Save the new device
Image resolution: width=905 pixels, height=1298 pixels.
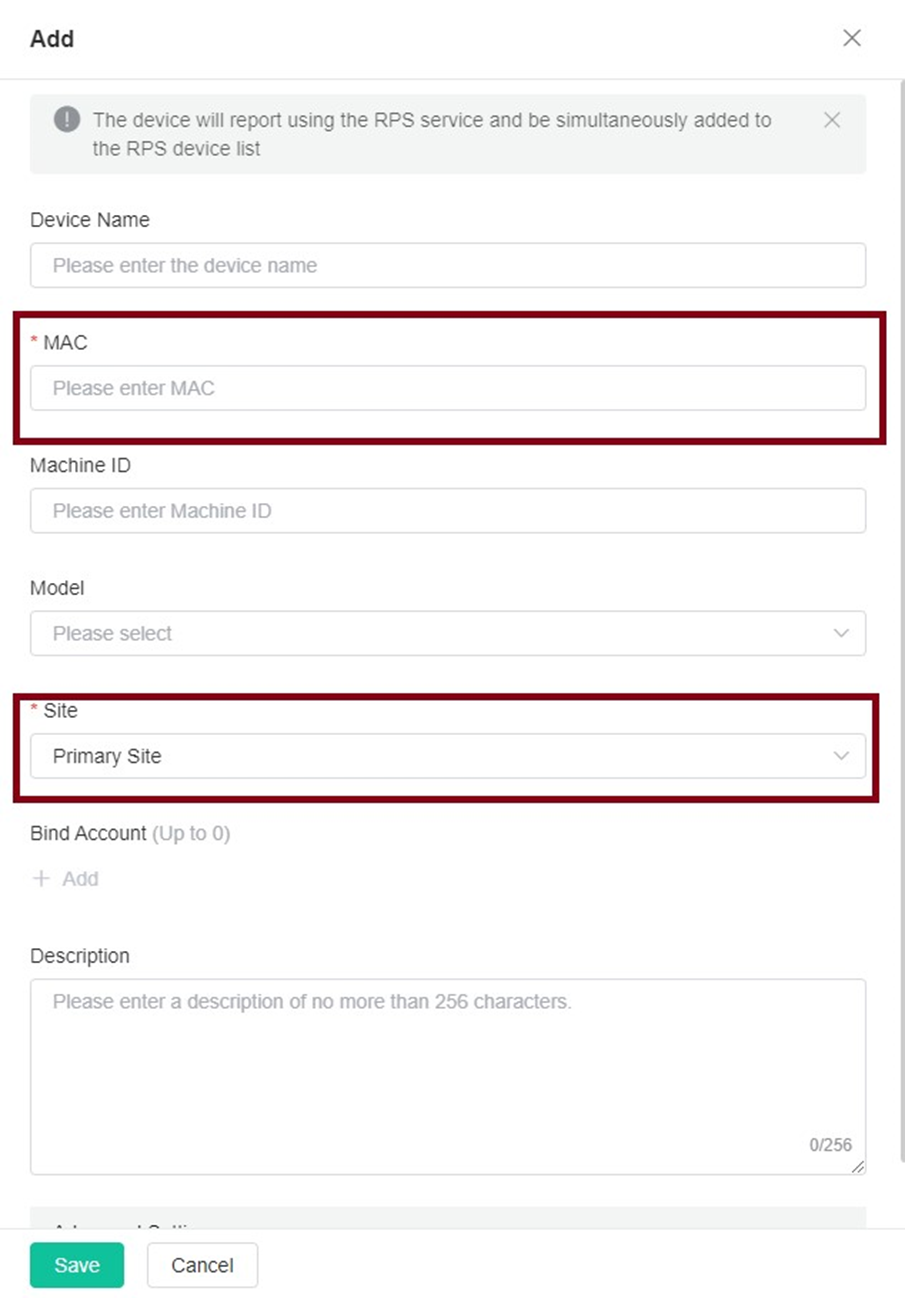77,1264
